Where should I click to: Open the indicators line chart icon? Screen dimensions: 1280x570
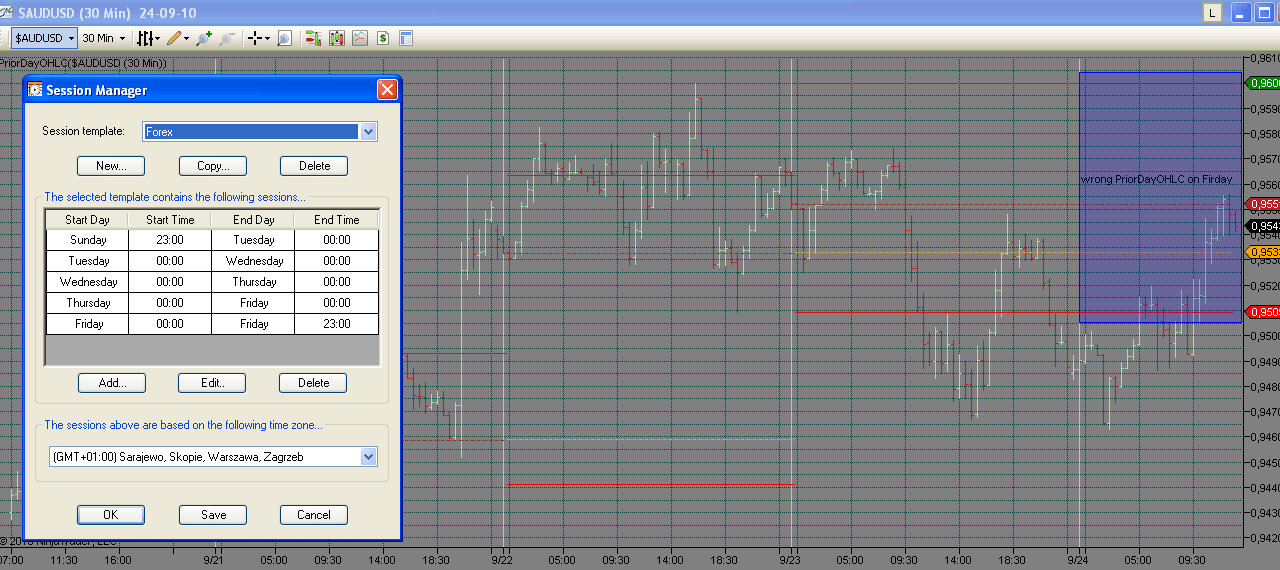(x=359, y=38)
